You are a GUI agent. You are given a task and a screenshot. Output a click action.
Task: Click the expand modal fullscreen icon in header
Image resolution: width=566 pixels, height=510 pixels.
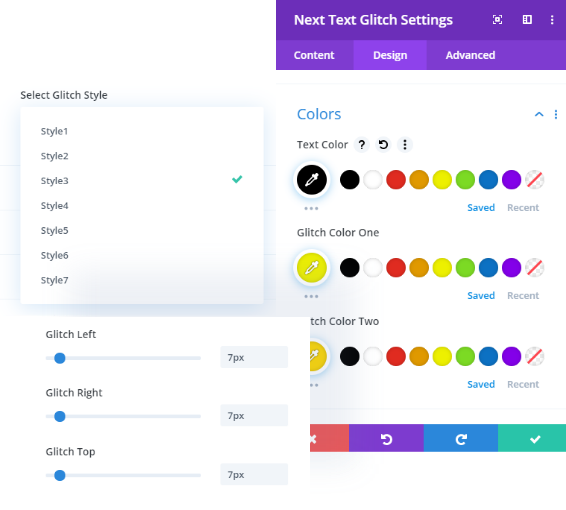(497, 19)
